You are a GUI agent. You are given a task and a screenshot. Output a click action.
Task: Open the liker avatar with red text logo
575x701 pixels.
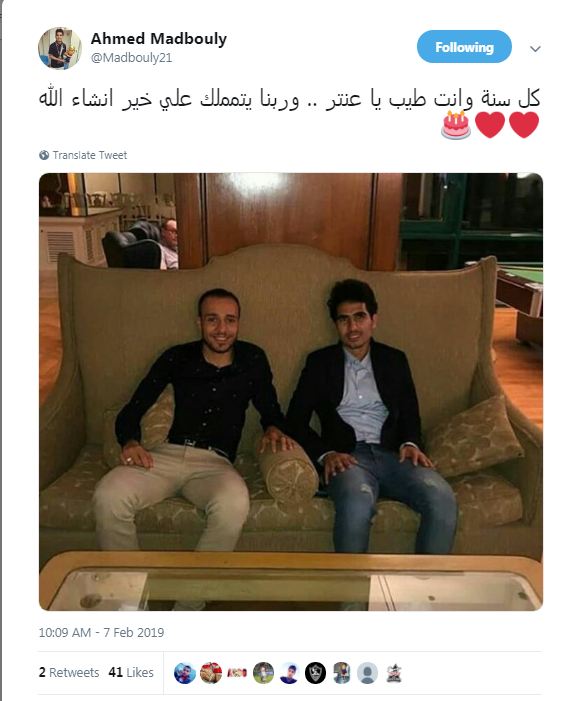click(237, 673)
